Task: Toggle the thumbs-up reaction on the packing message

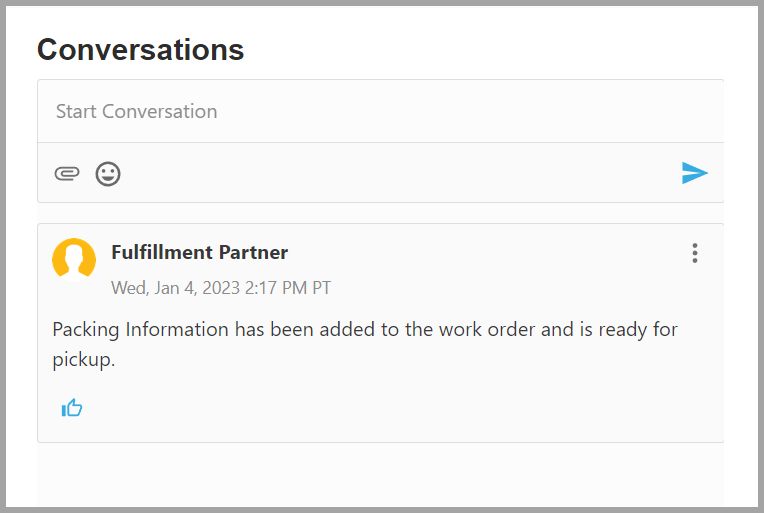Action: 72,408
